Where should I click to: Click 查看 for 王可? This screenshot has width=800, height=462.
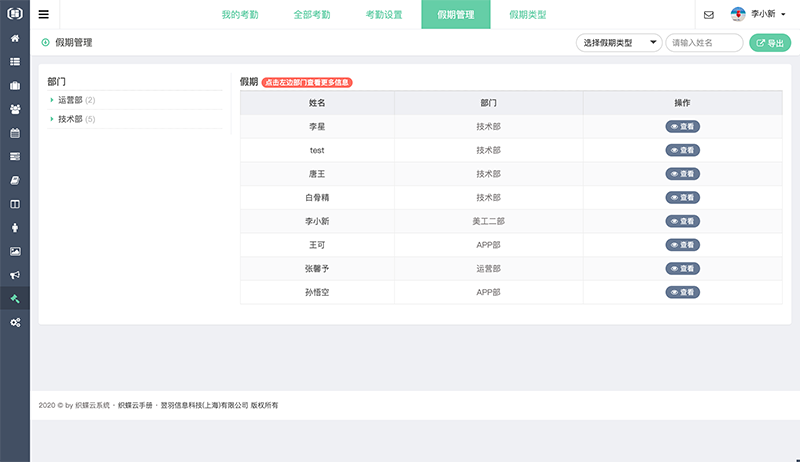(682, 245)
